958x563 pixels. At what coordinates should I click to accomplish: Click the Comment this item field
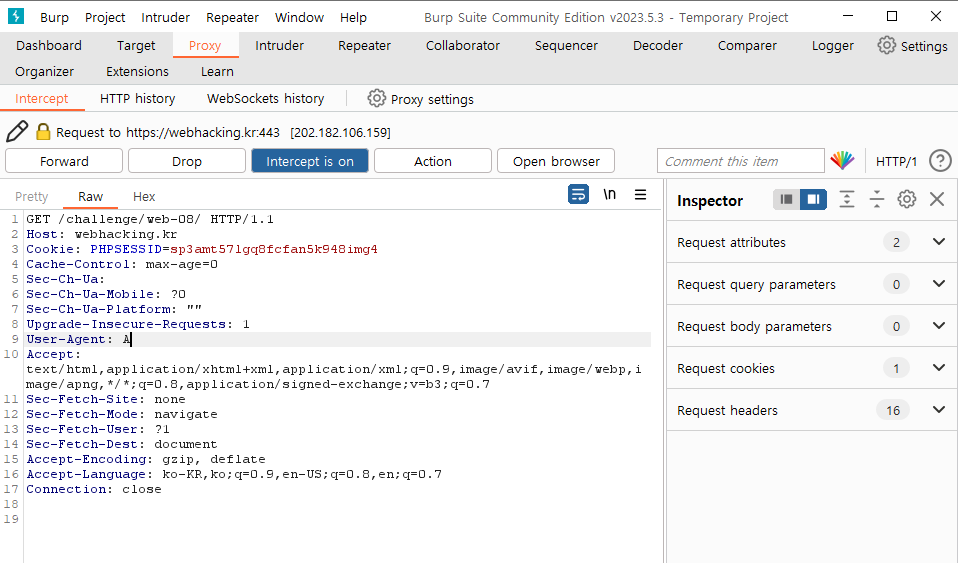740,161
